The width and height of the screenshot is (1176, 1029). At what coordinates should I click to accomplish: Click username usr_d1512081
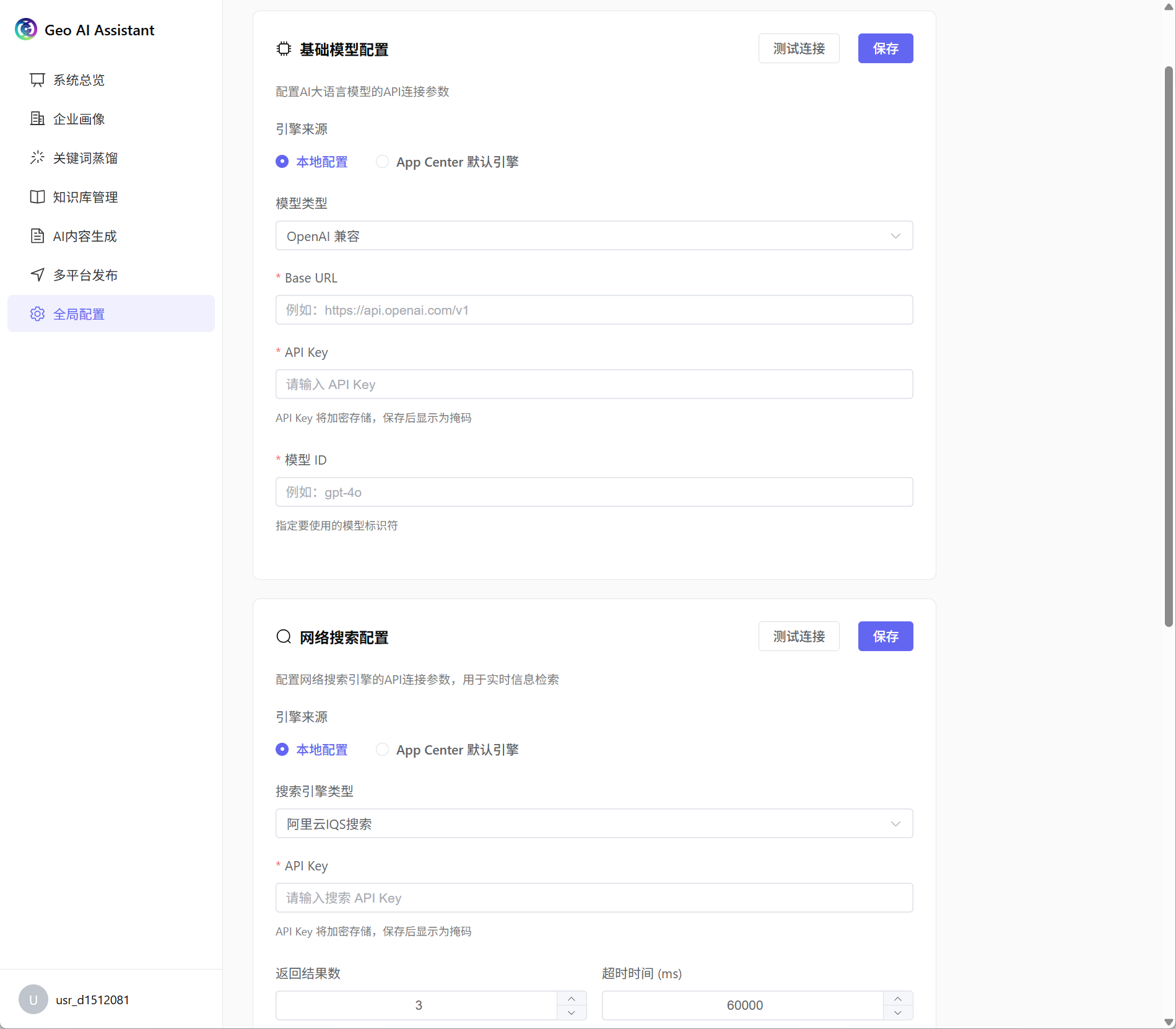pyautogui.click(x=92, y=1000)
